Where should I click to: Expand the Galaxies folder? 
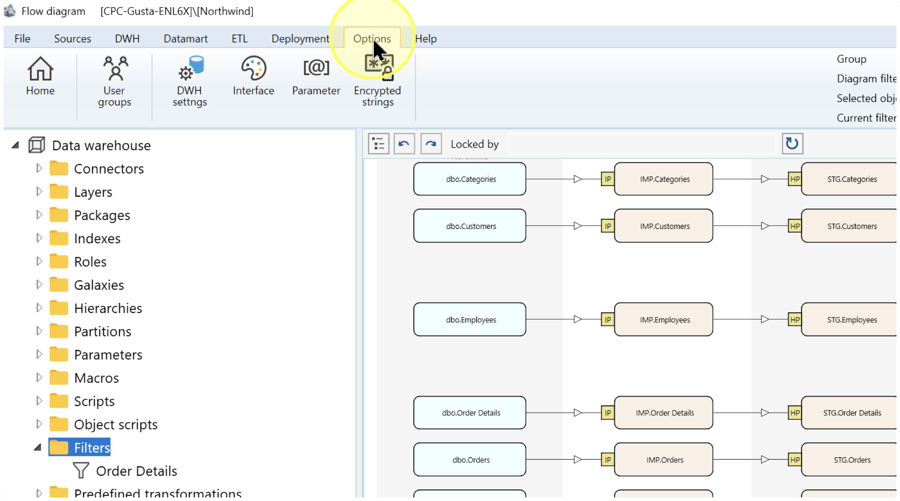38,285
